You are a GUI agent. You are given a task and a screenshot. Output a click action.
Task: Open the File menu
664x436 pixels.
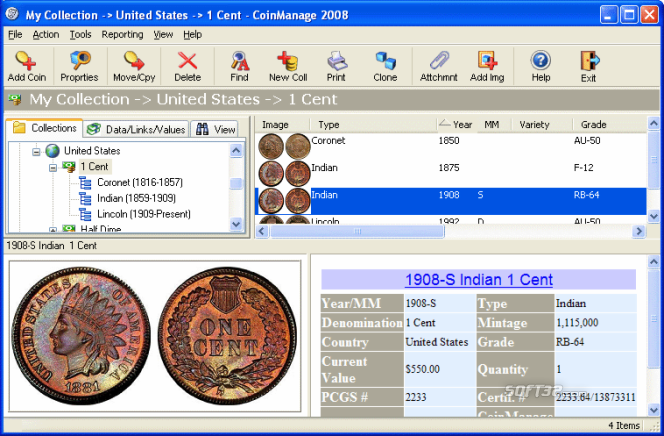click(15, 35)
